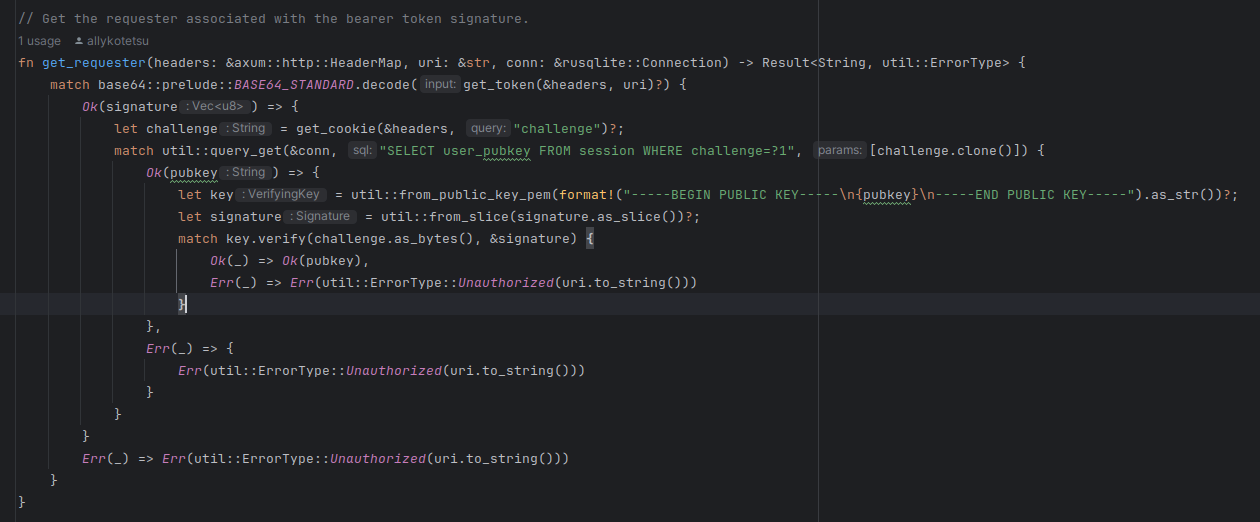Click the String type hint after "let challenge"
The height and width of the screenshot is (522, 1260).
pos(246,129)
